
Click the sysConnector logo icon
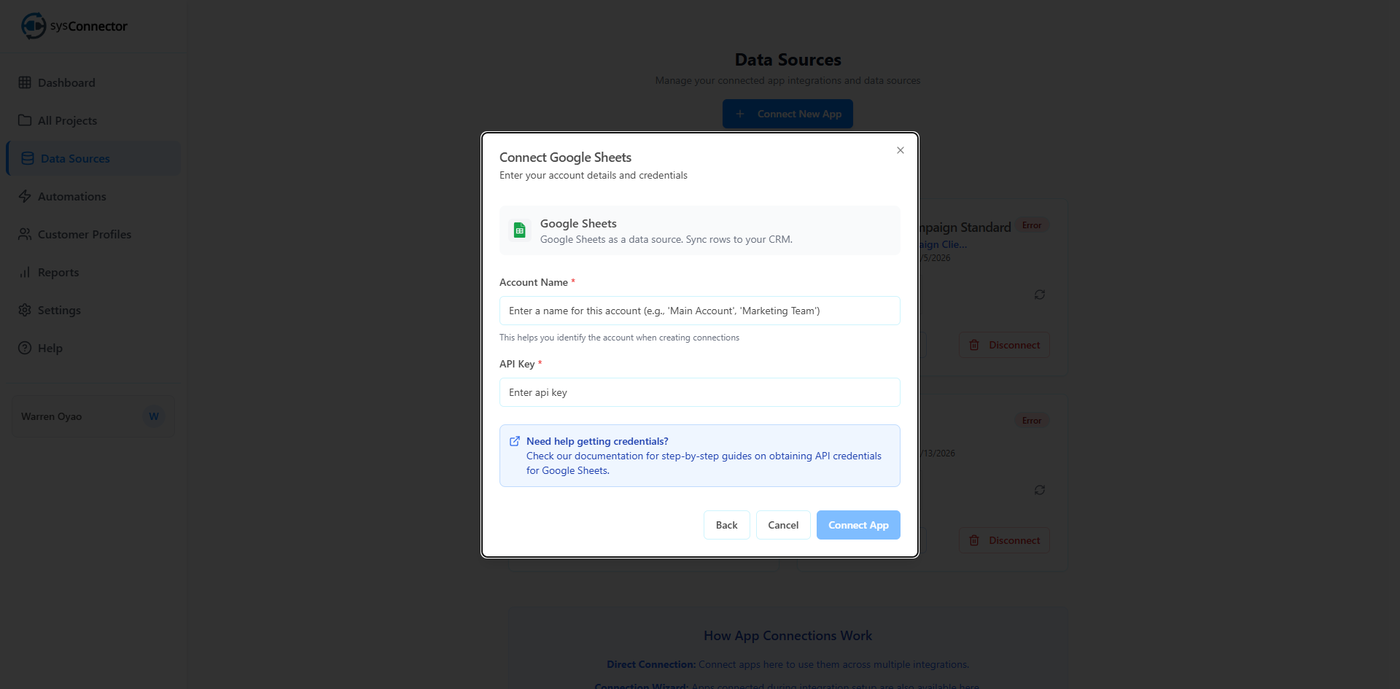pyautogui.click(x=33, y=26)
